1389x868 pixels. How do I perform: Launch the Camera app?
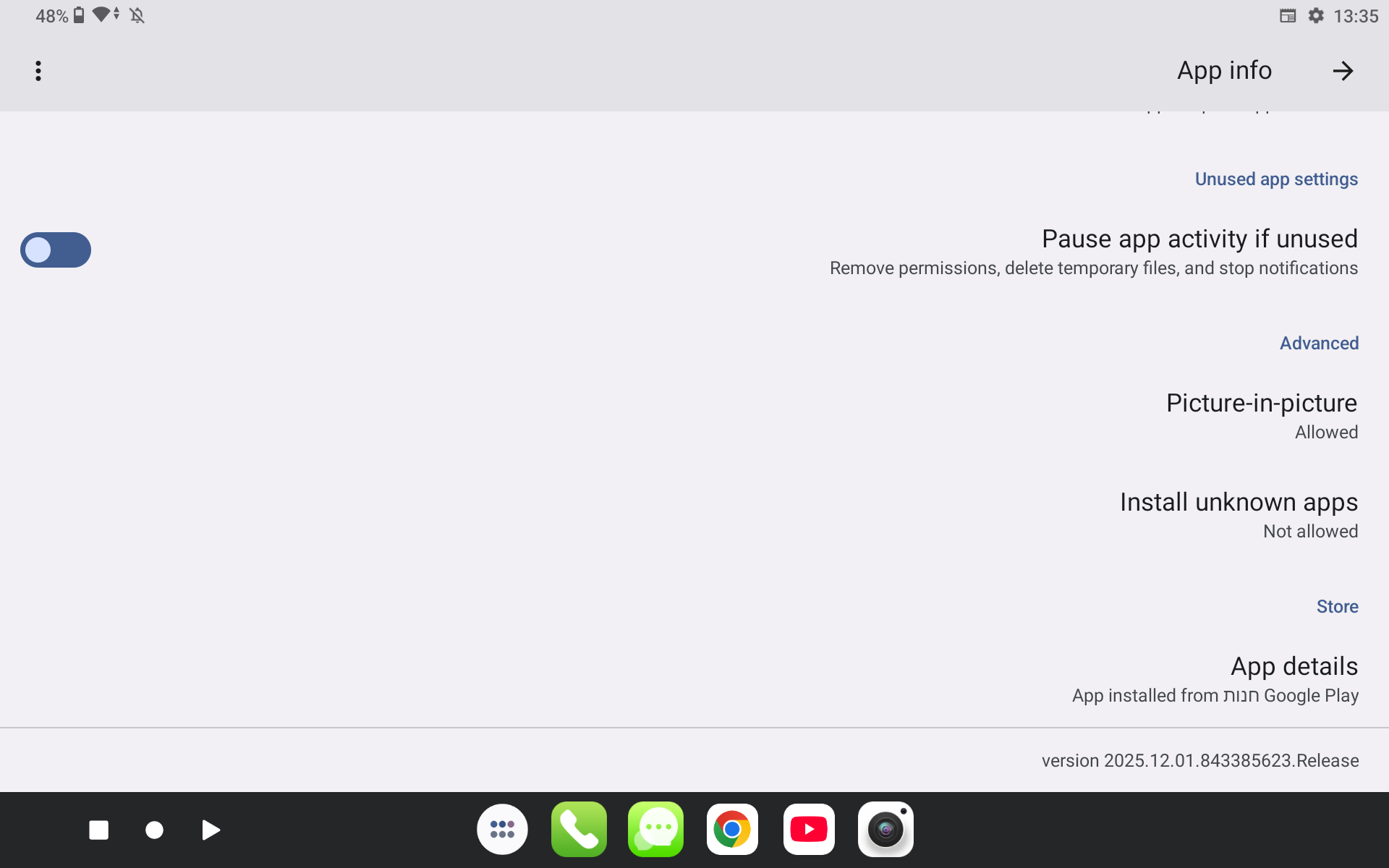(x=885, y=829)
